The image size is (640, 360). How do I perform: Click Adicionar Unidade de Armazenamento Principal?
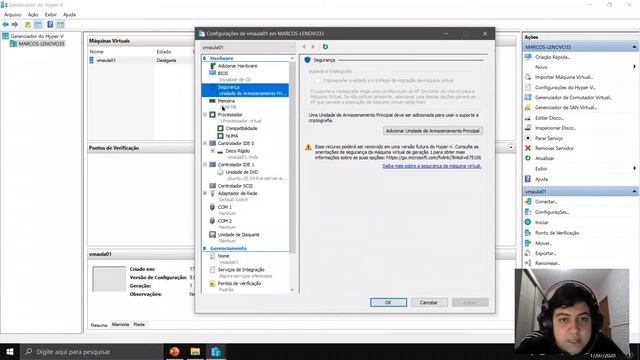click(x=433, y=131)
